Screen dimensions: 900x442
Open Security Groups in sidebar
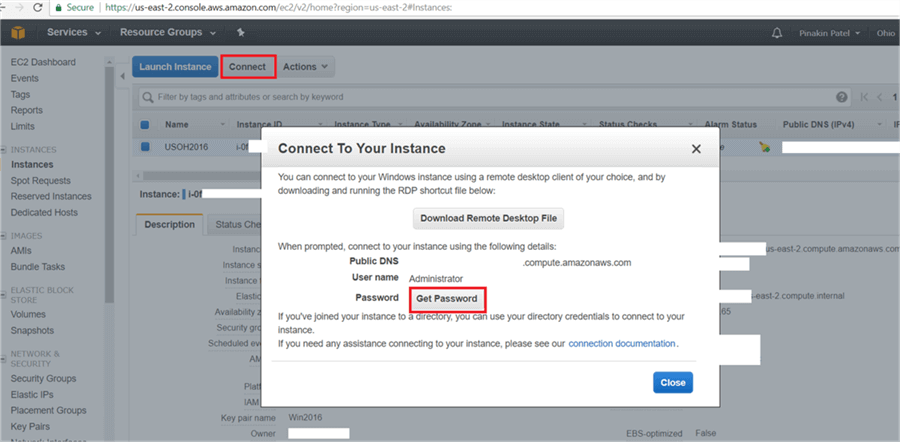click(43, 379)
